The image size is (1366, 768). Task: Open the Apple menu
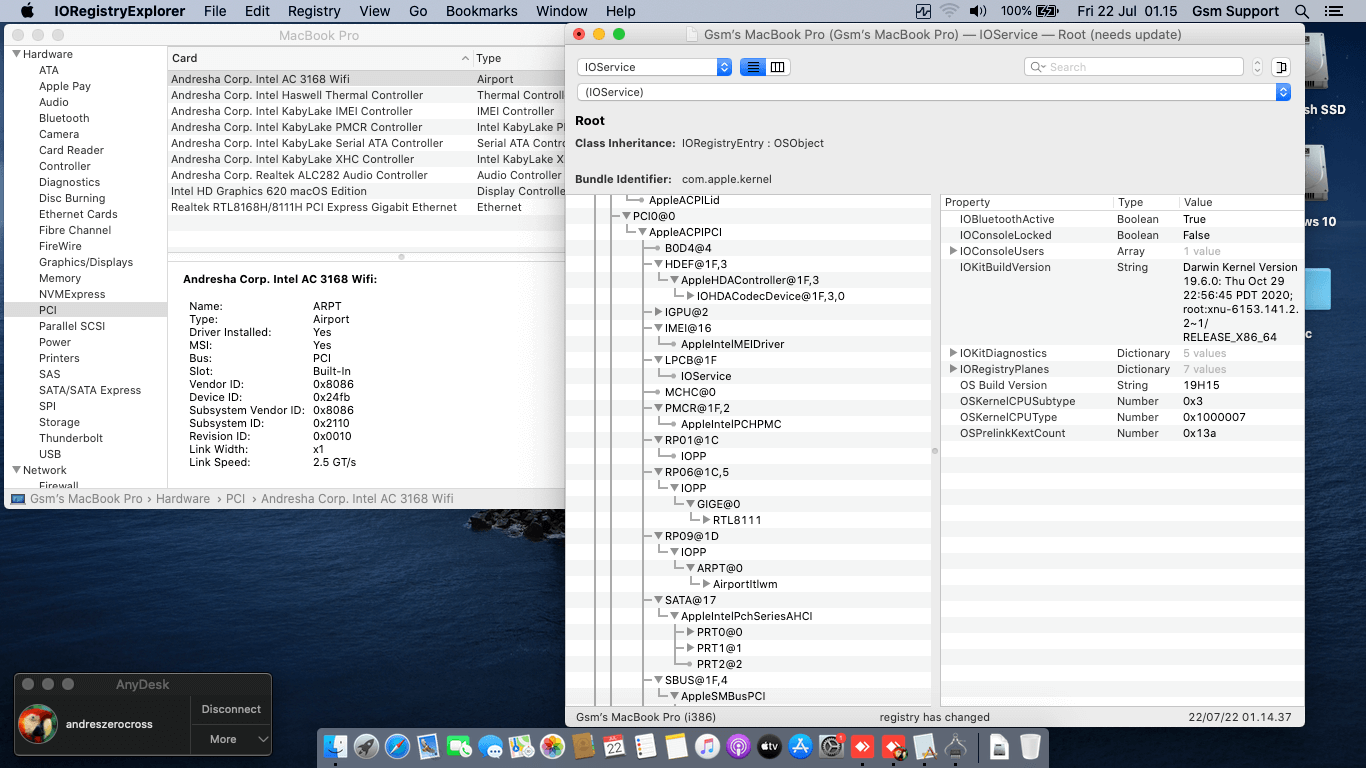27,11
